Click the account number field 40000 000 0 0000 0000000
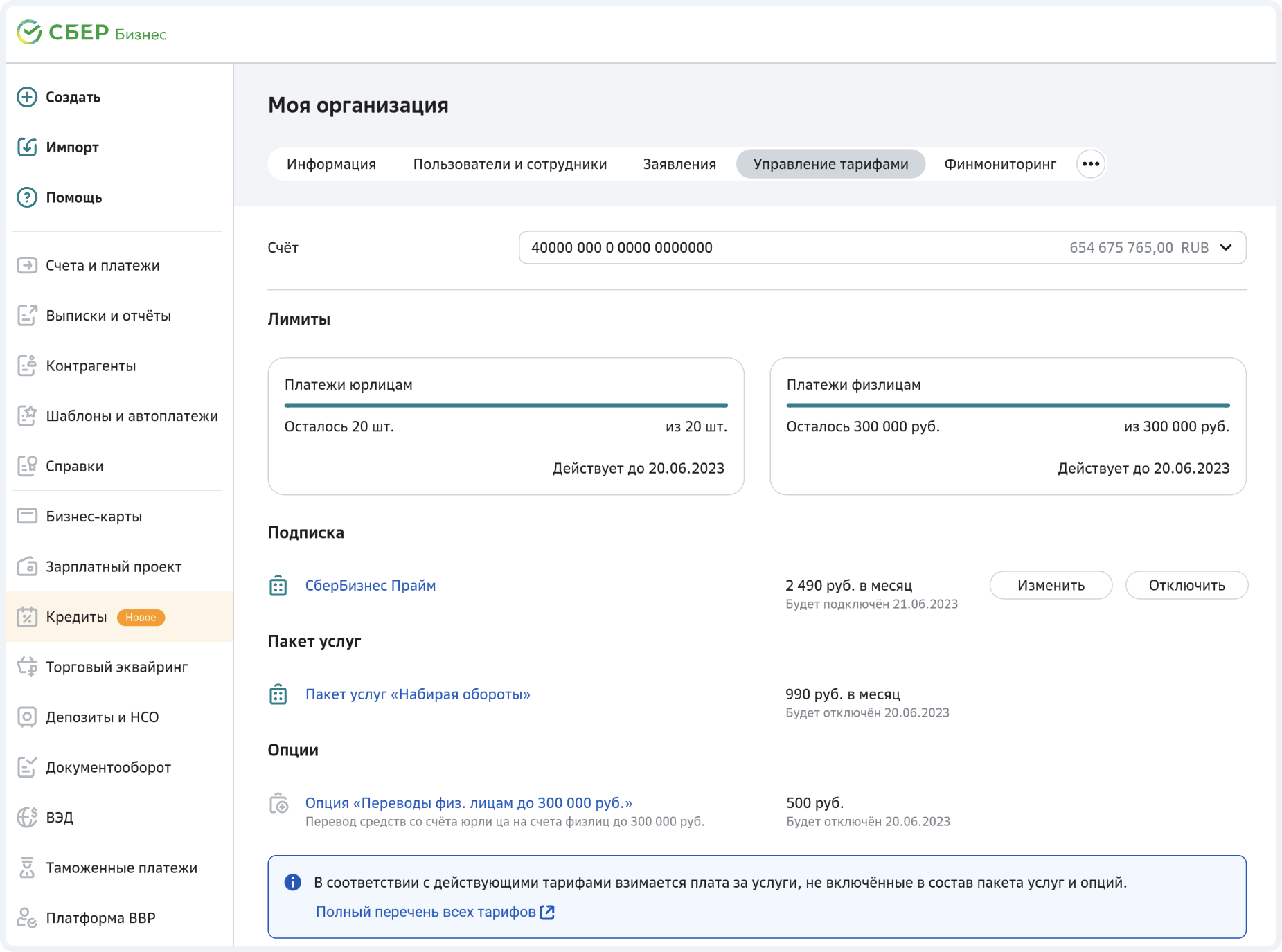 tap(882, 247)
